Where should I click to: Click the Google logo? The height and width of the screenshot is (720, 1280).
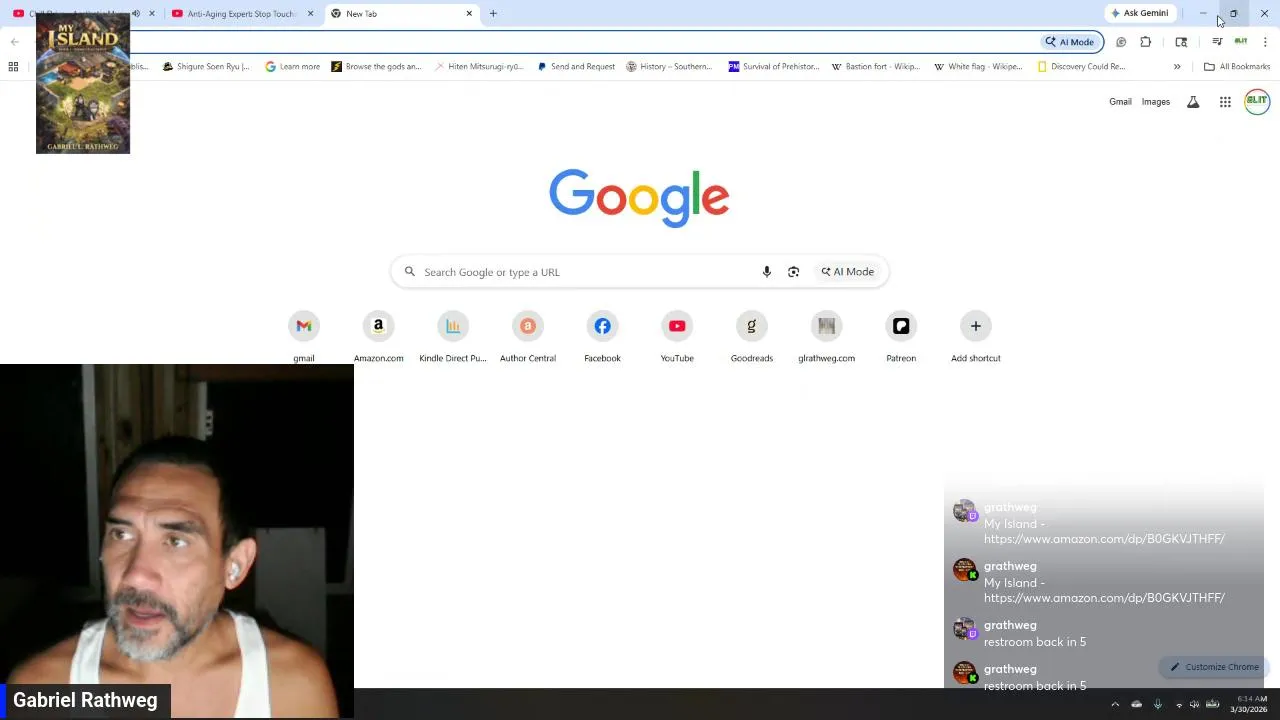(x=639, y=197)
